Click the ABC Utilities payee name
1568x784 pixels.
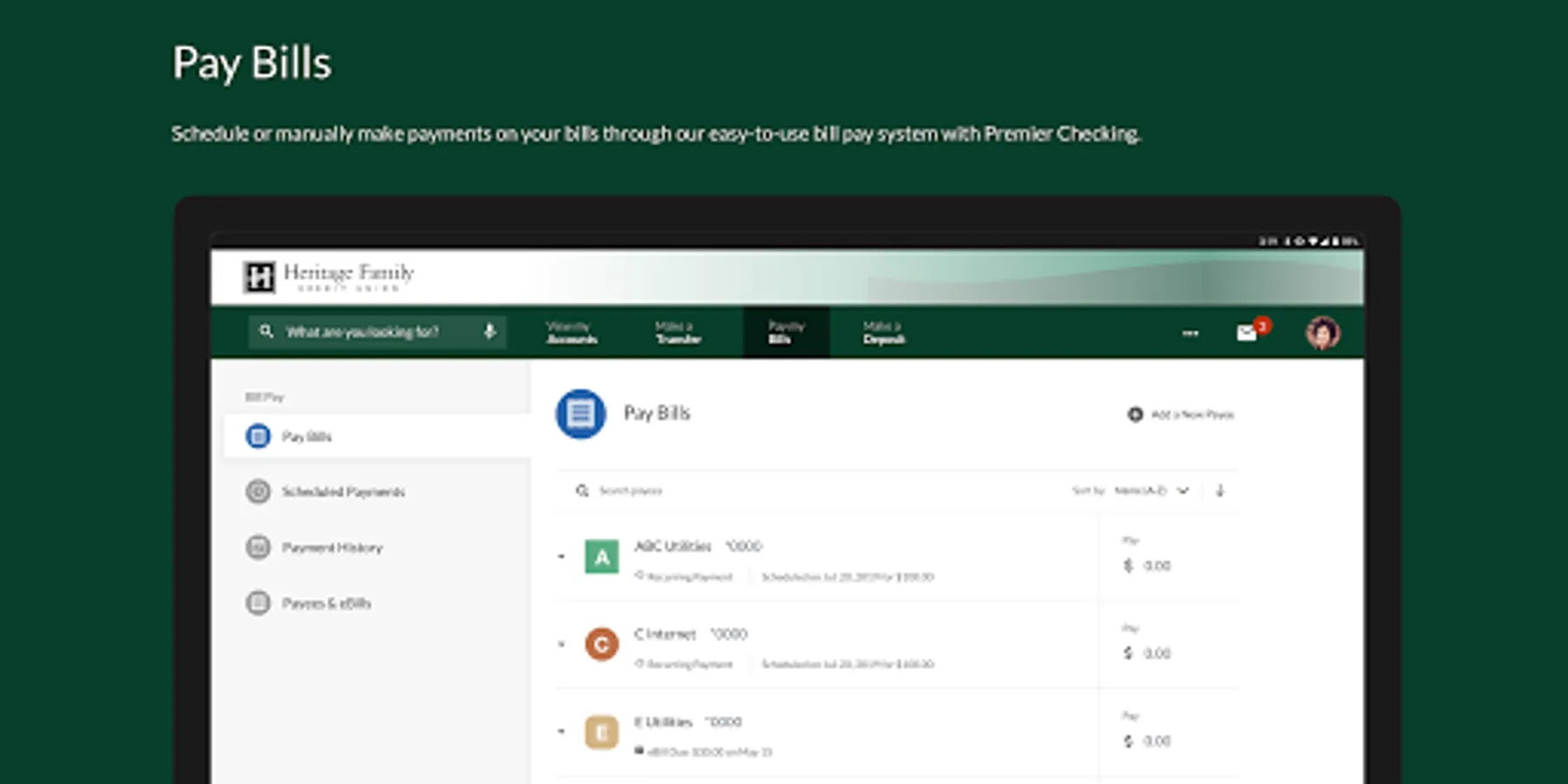pyautogui.click(x=672, y=546)
